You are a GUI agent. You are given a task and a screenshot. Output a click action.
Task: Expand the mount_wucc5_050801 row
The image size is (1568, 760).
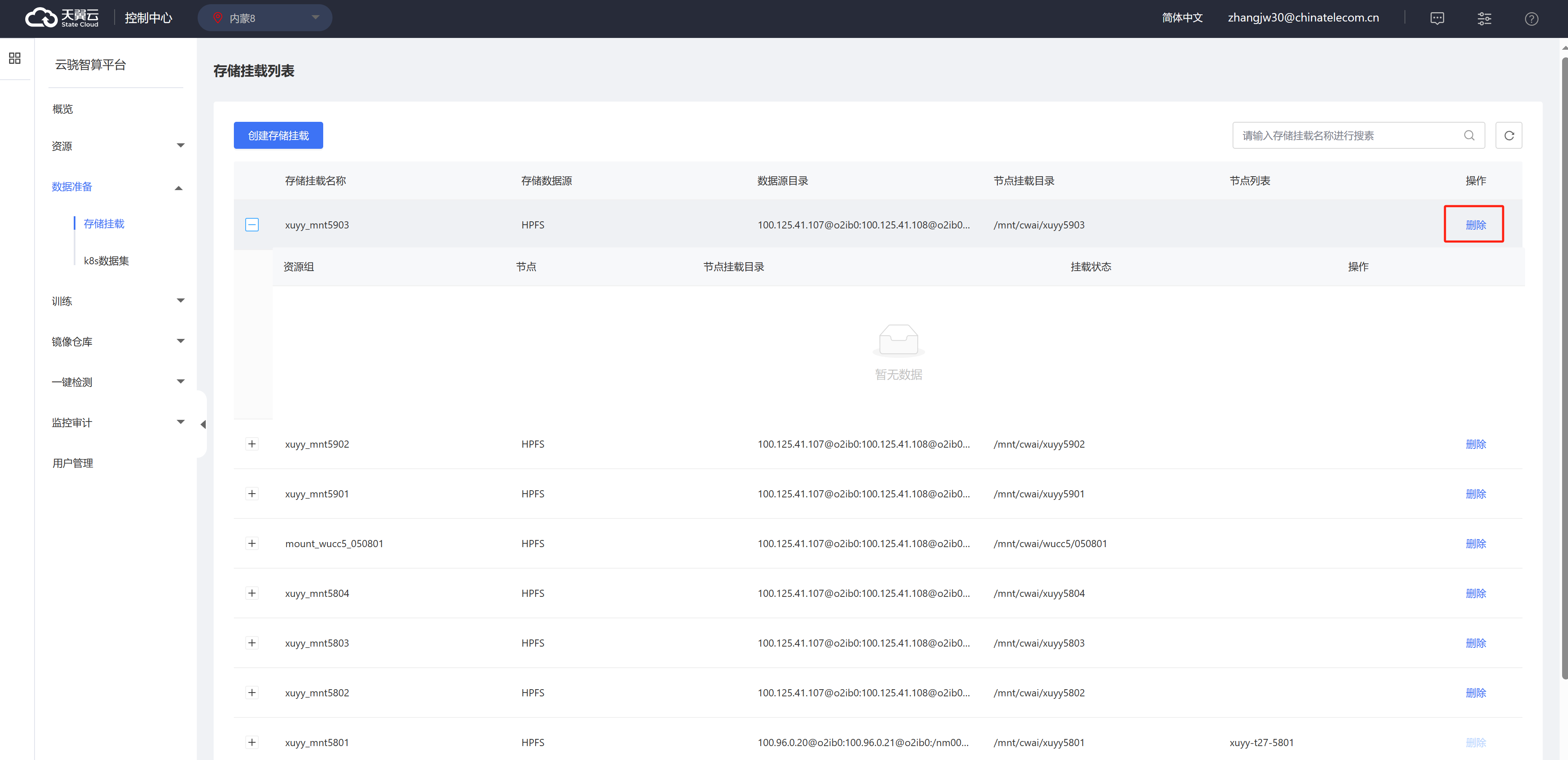[x=252, y=543]
